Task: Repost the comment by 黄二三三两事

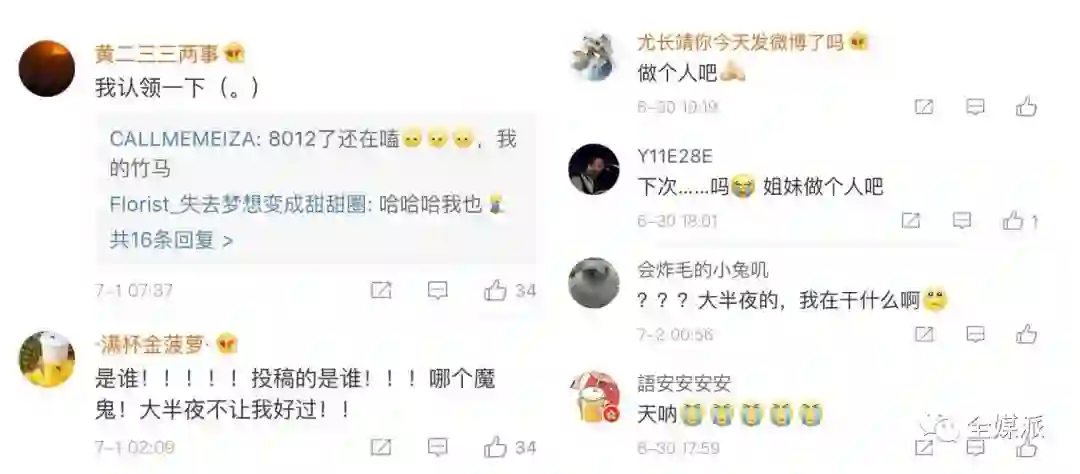Action: [x=381, y=290]
